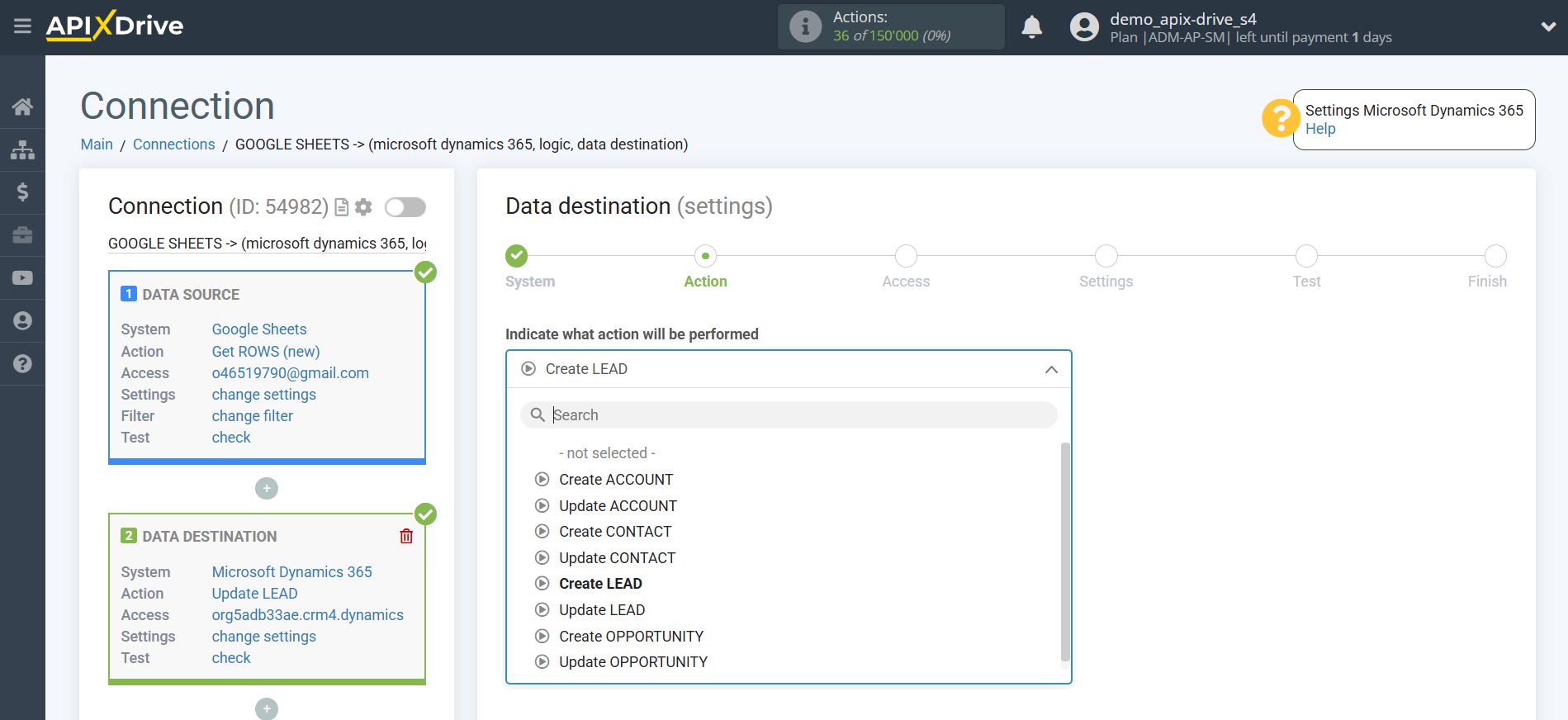This screenshot has height=720, width=1568.
Task: Select Create OPPORTUNITY option
Action: tap(631, 637)
